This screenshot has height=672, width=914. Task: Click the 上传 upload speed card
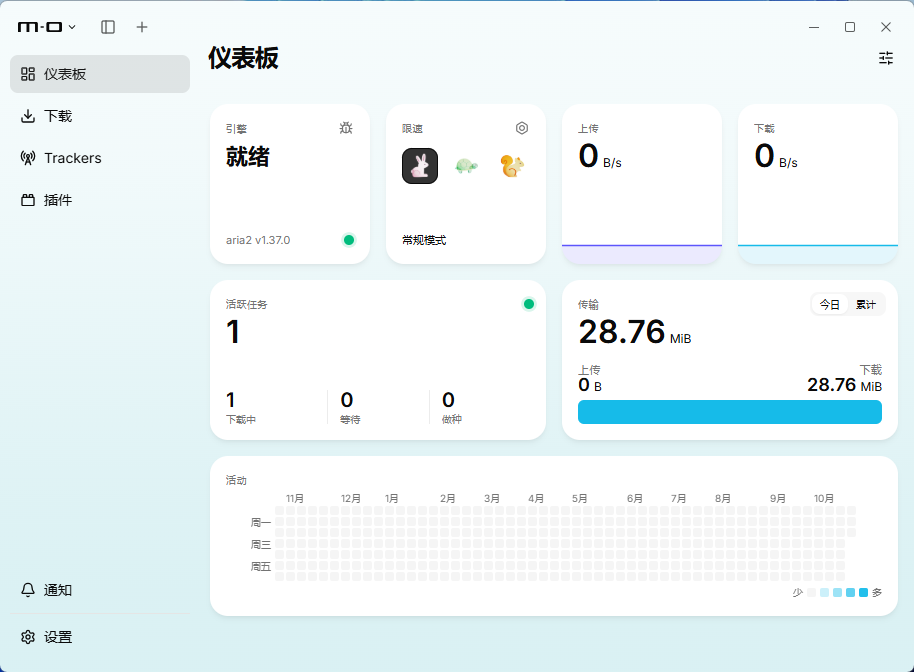coord(641,184)
